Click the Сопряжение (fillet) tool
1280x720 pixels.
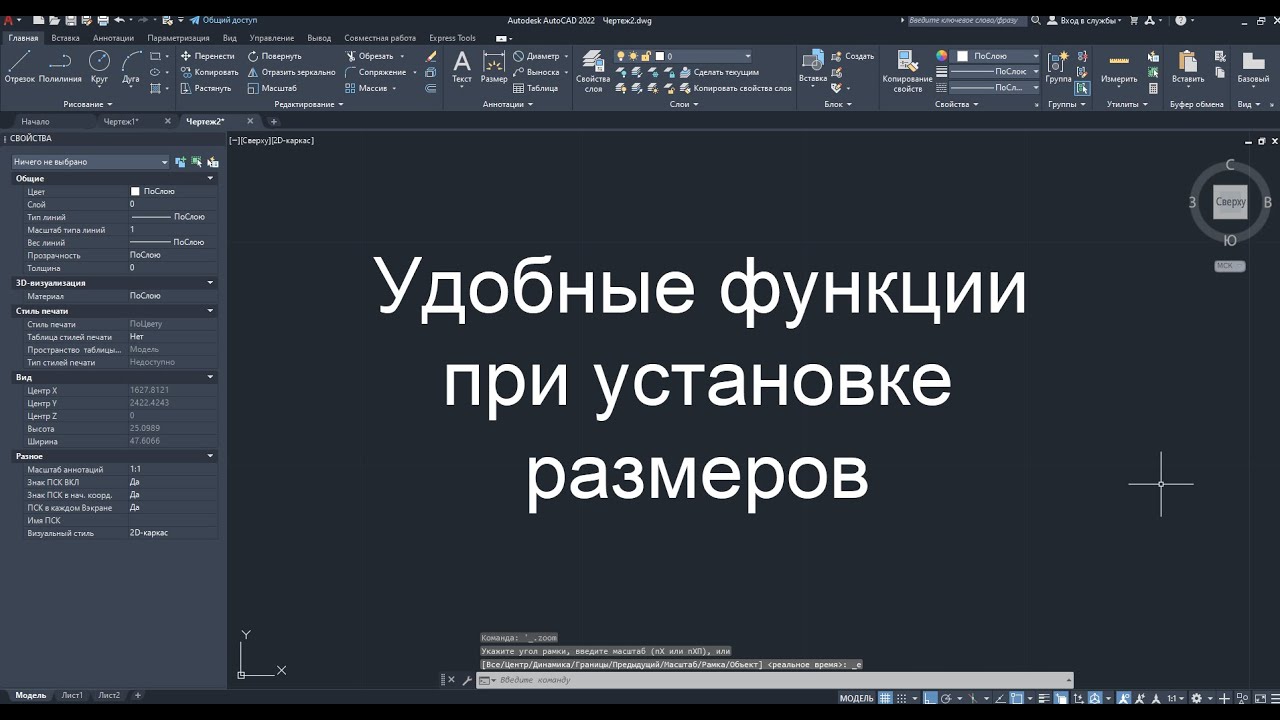point(375,72)
